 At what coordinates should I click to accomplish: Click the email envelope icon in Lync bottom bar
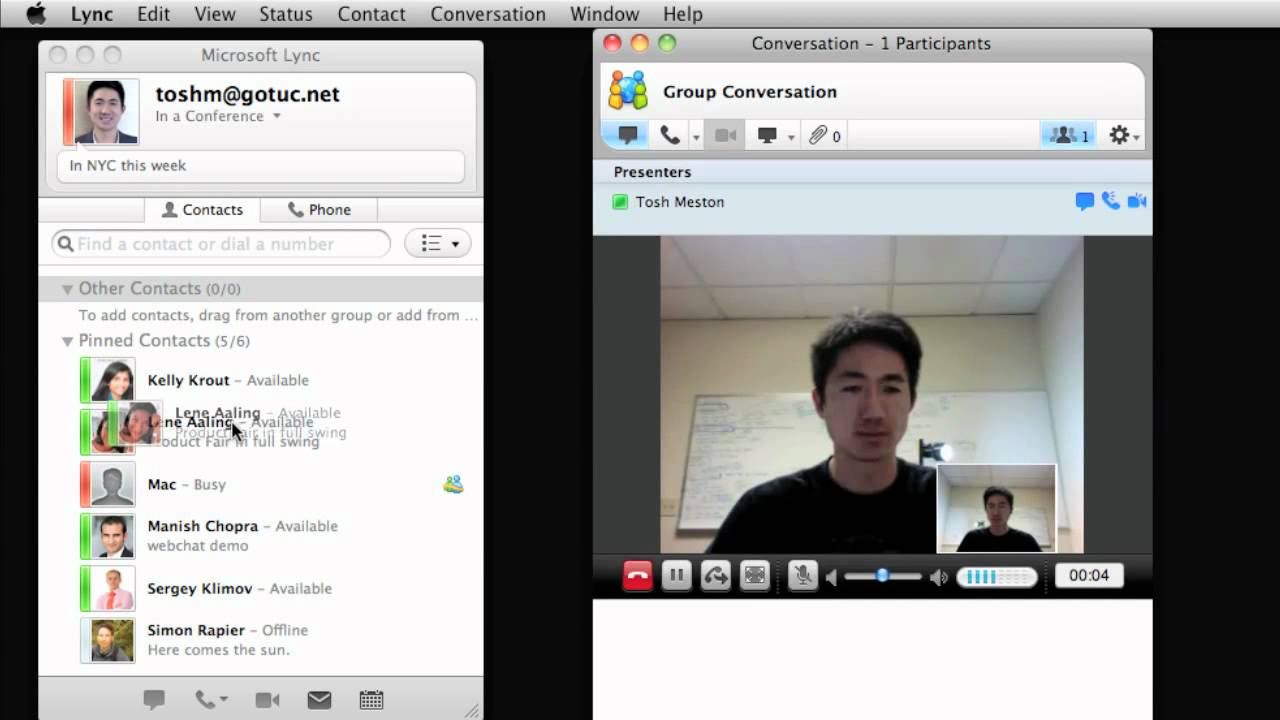pos(319,700)
